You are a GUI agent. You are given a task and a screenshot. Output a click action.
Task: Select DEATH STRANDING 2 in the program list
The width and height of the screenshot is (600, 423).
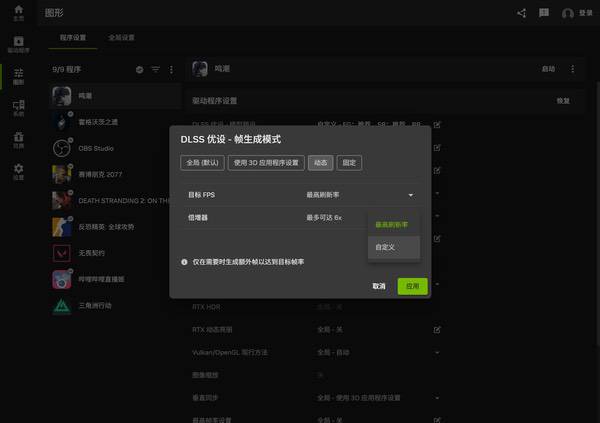tap(115, 201)
